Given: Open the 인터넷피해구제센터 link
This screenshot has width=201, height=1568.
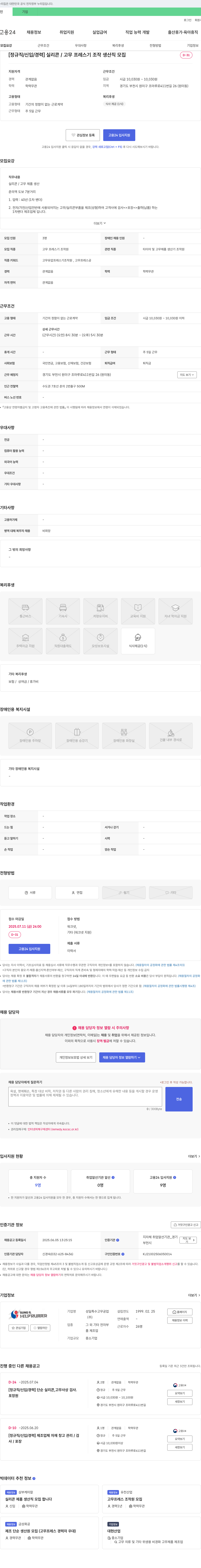Looking at the screenshot, I should [53, 1129].
